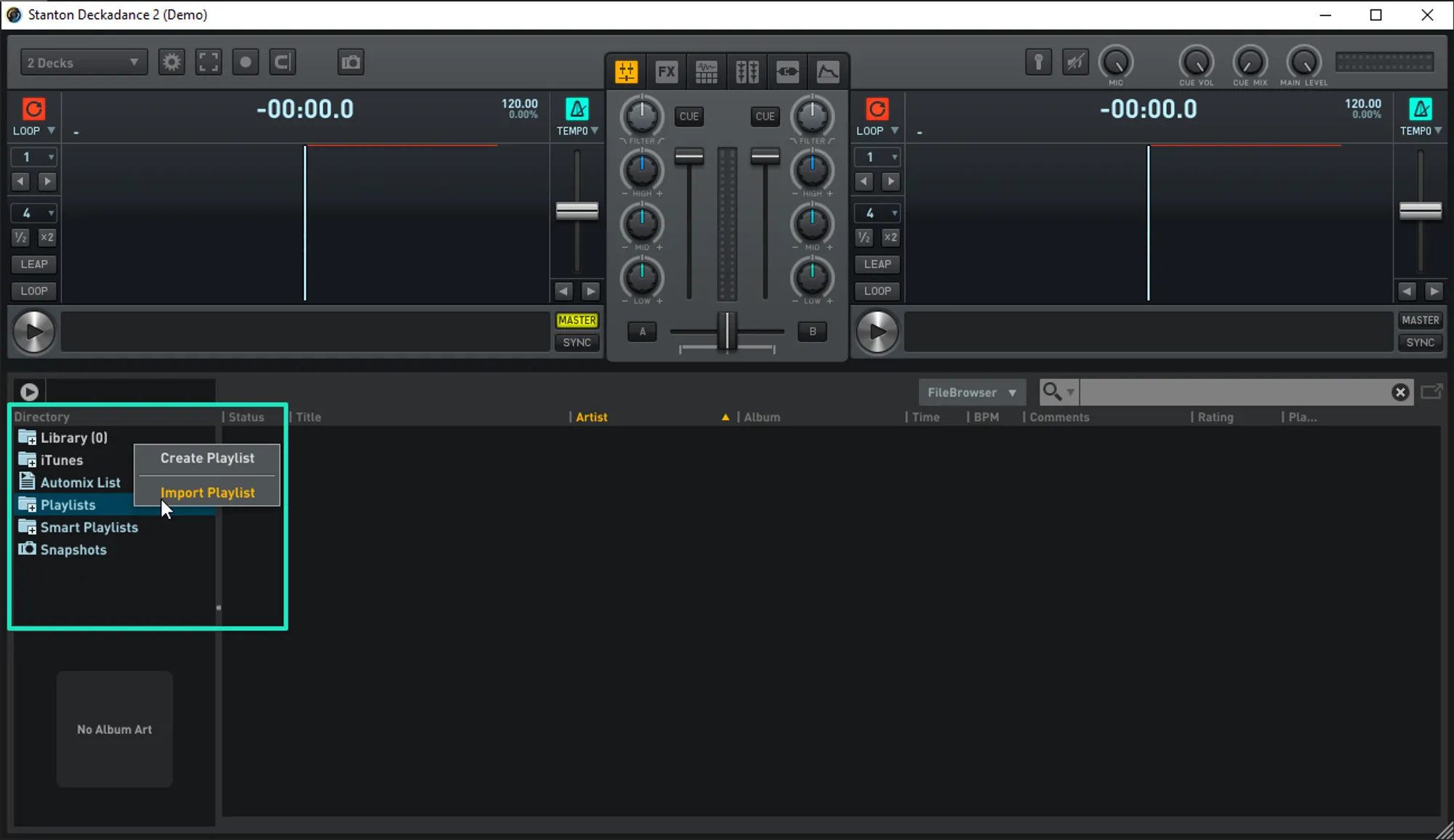This screenshot has height=840, width=1454.
Task: Click the browser preview play icon
Action: [29, 392]
